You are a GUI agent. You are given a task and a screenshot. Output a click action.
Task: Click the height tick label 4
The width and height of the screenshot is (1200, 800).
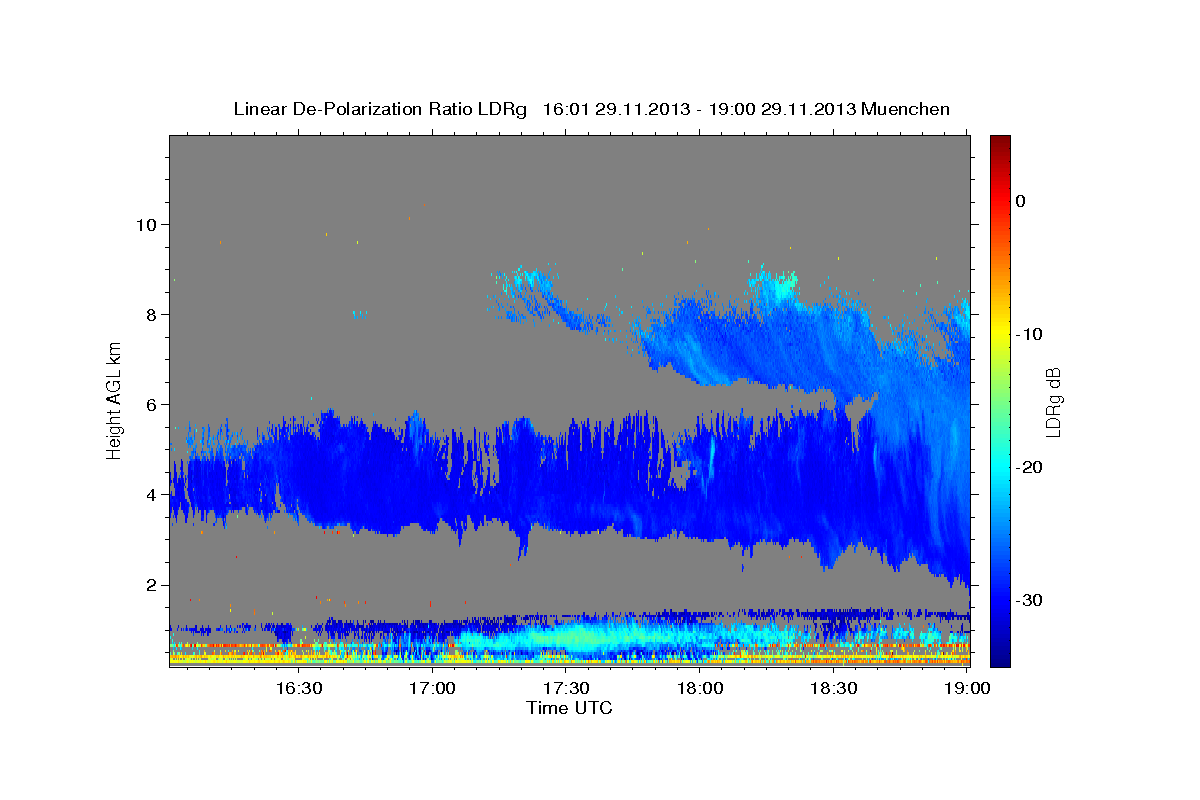[x=151, y=494]
